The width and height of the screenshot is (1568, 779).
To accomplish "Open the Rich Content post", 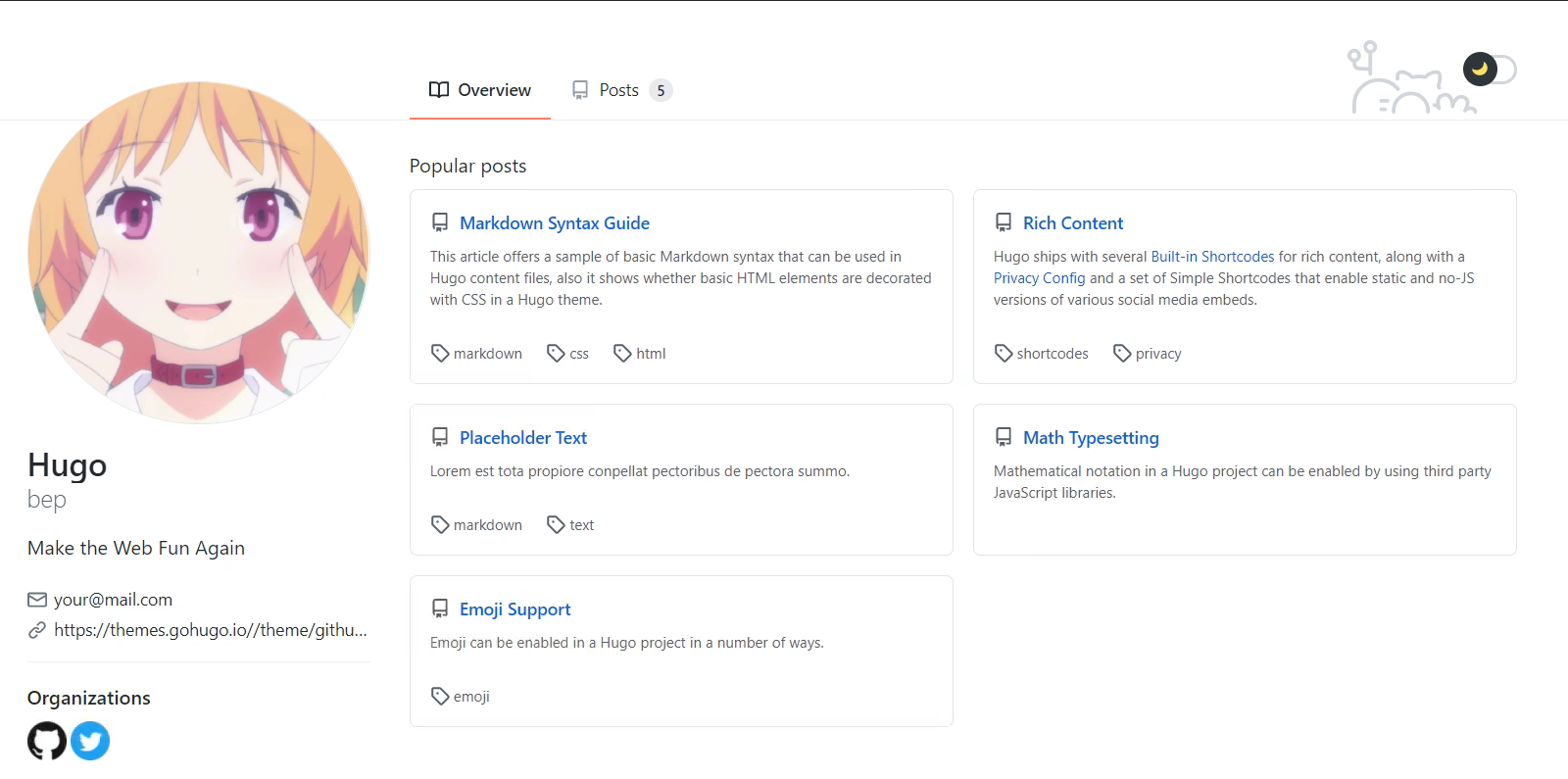I will point(1072,223).
